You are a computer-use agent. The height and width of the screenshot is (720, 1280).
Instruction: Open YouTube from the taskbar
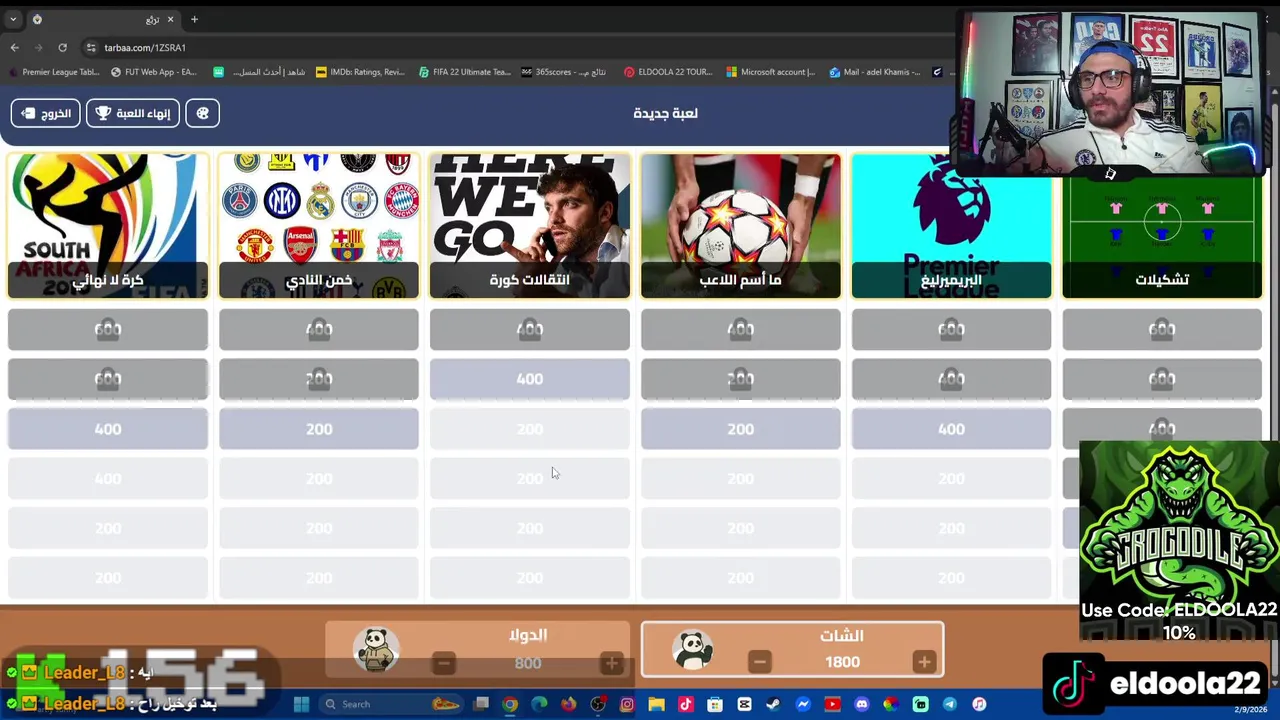(x=833, y=704)
